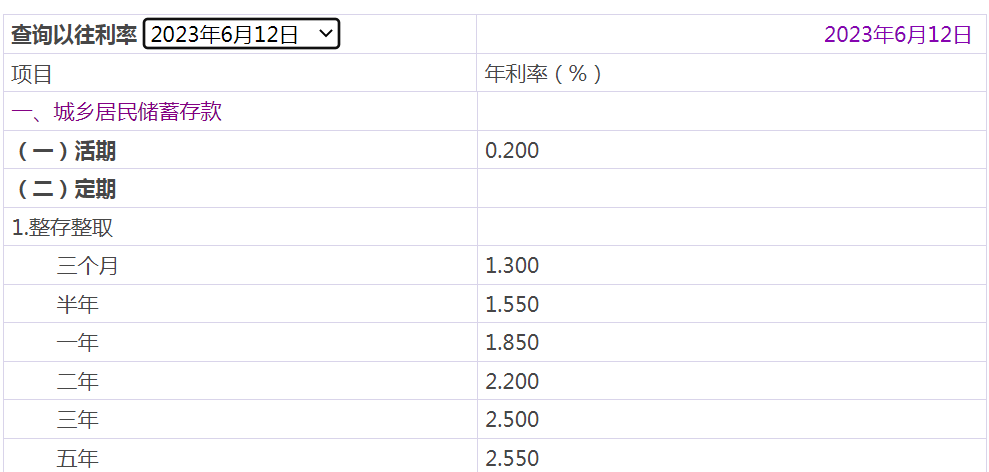Viewport: 989px width, 472px height.
Task: Click the purple 2023年6月12日 date text
Action: (x=898, y=34)
